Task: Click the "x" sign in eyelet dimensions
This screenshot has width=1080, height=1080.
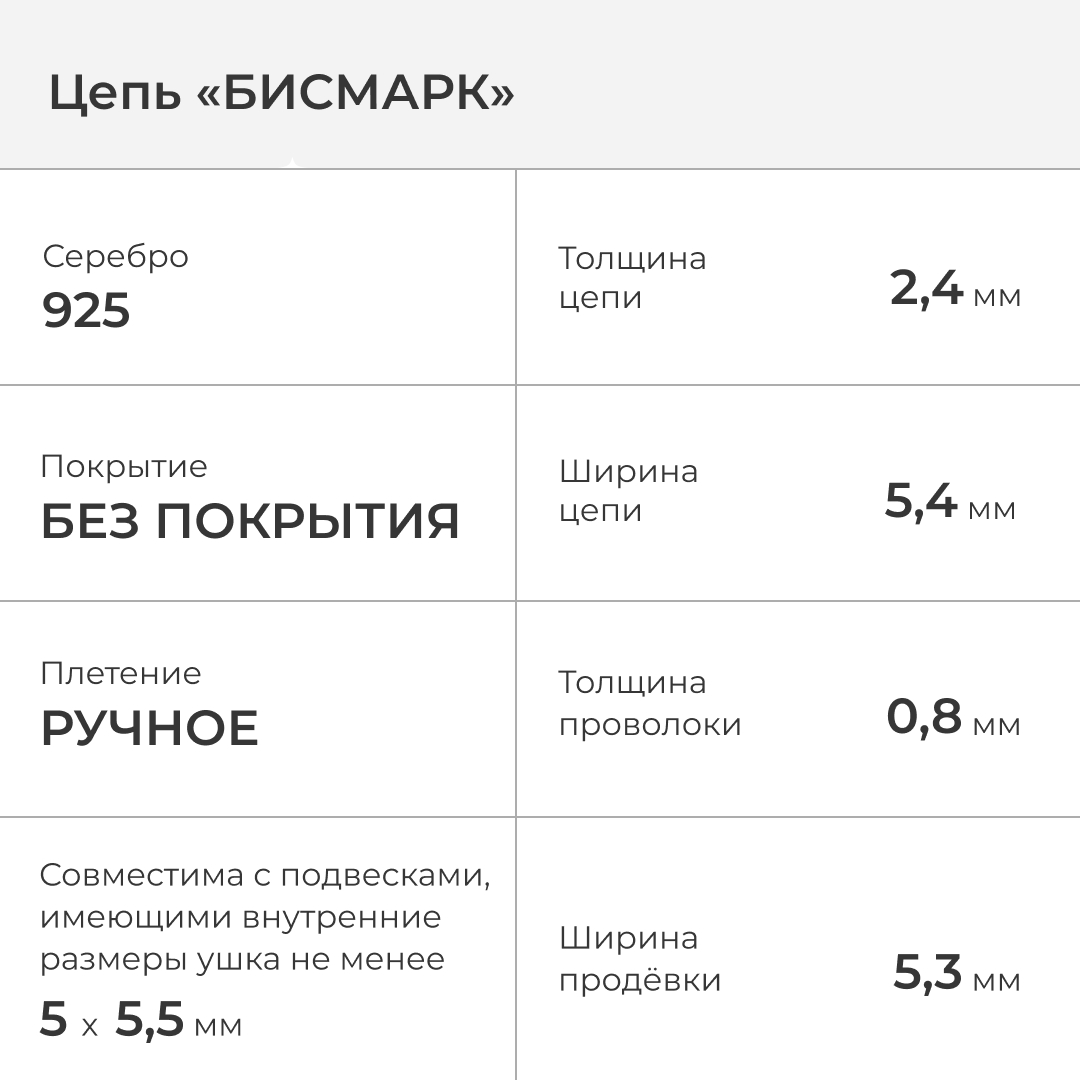Action: tap(90, 1026)
